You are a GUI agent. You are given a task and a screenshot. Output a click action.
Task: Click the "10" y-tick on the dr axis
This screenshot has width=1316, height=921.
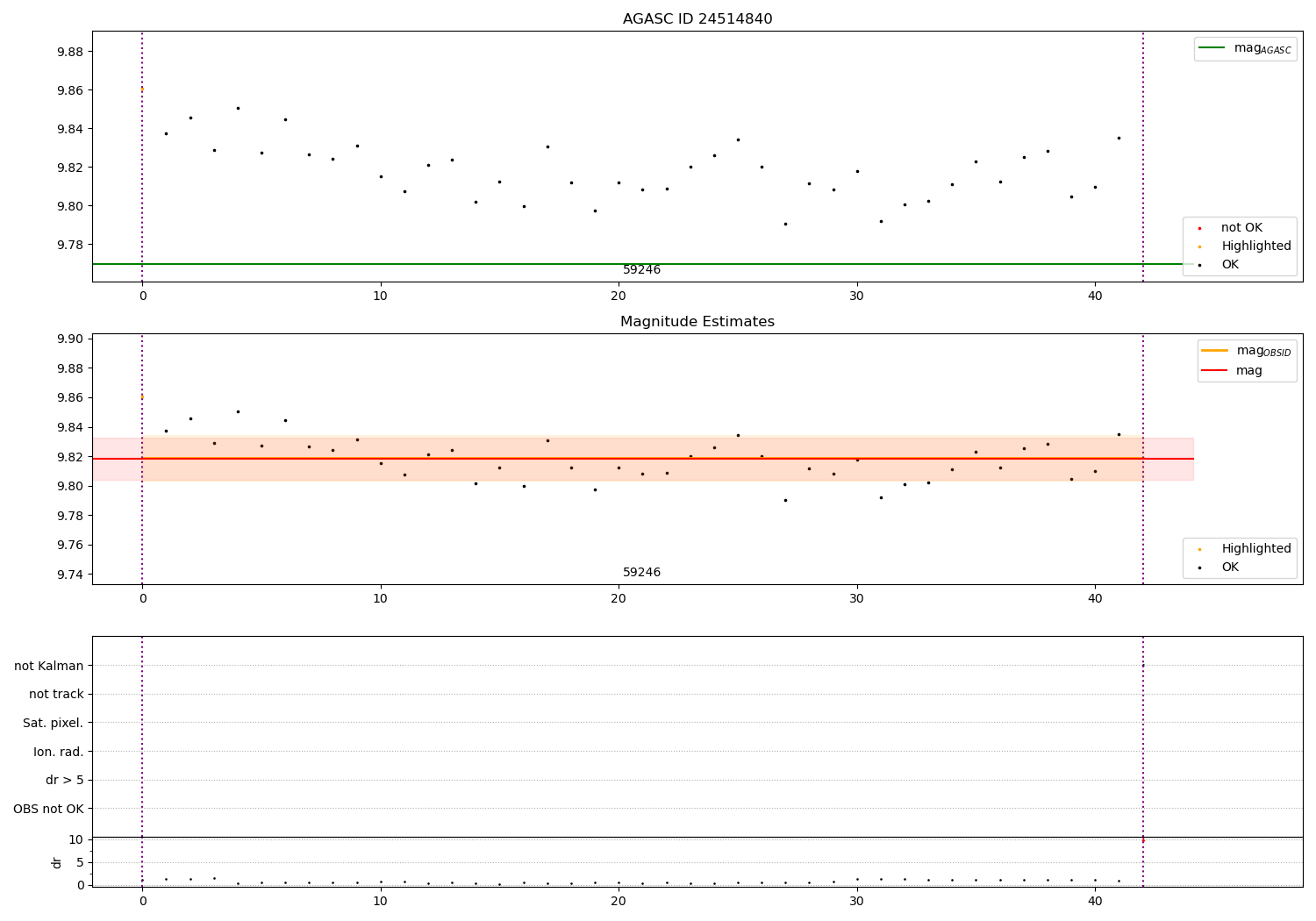(76, 839)
